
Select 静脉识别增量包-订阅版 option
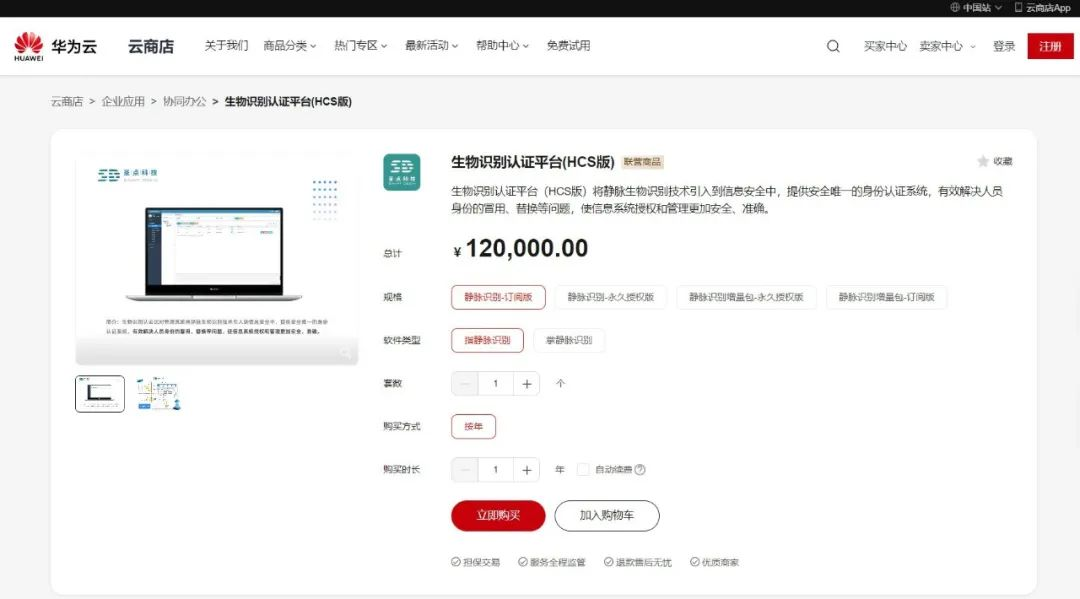[x=886, y=297]
